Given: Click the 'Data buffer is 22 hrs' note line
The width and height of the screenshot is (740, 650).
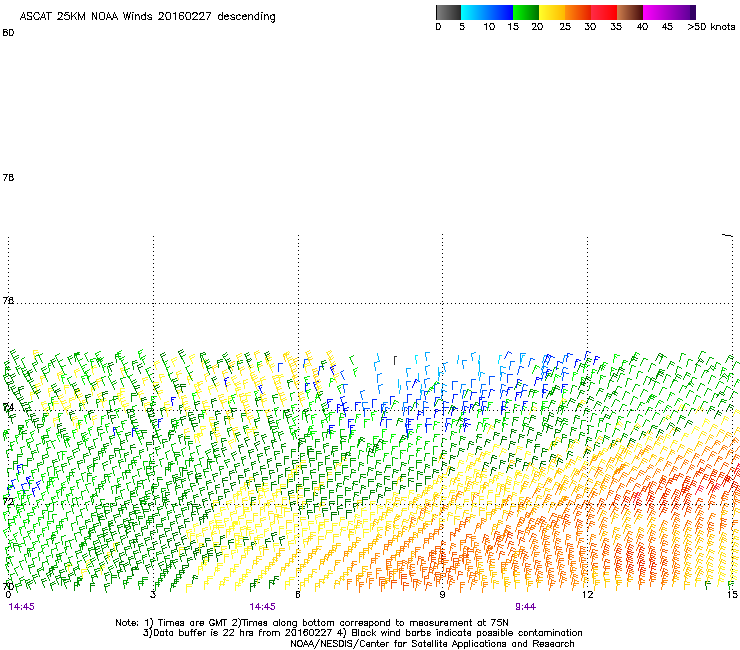Looking at the screenshot, I should point(362,633).
